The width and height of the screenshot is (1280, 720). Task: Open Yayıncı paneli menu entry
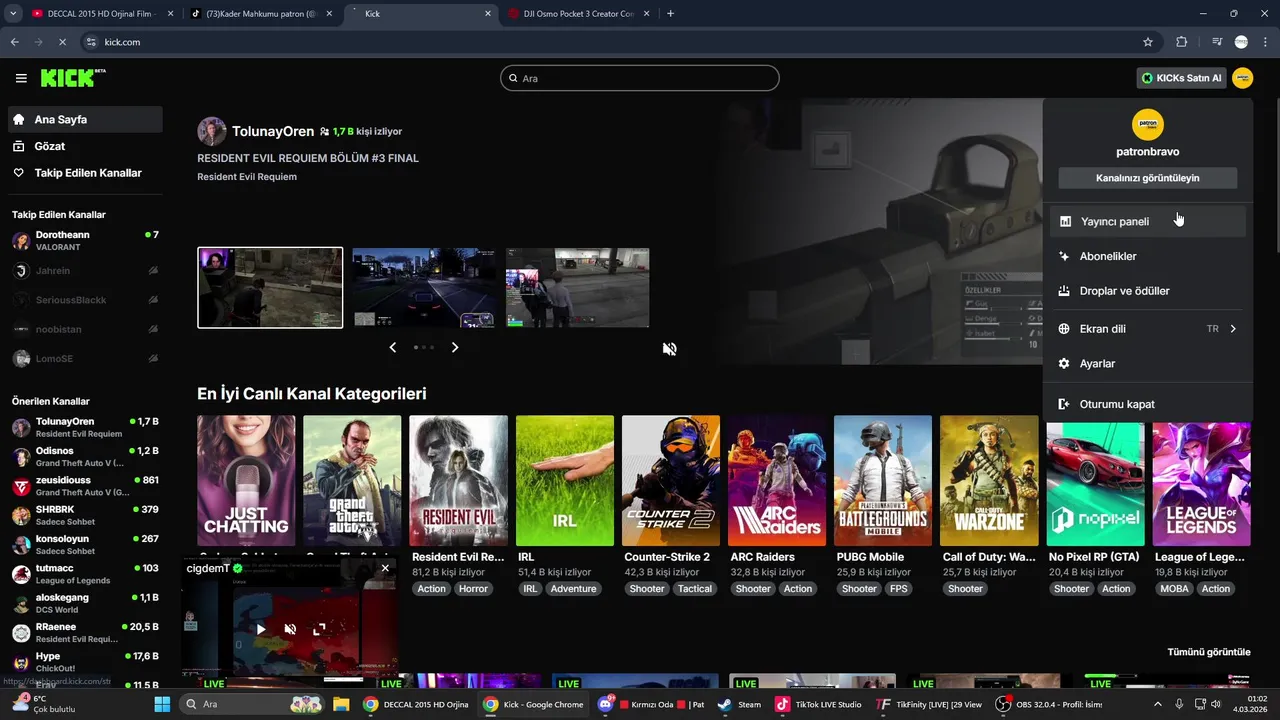[1148, 221]
